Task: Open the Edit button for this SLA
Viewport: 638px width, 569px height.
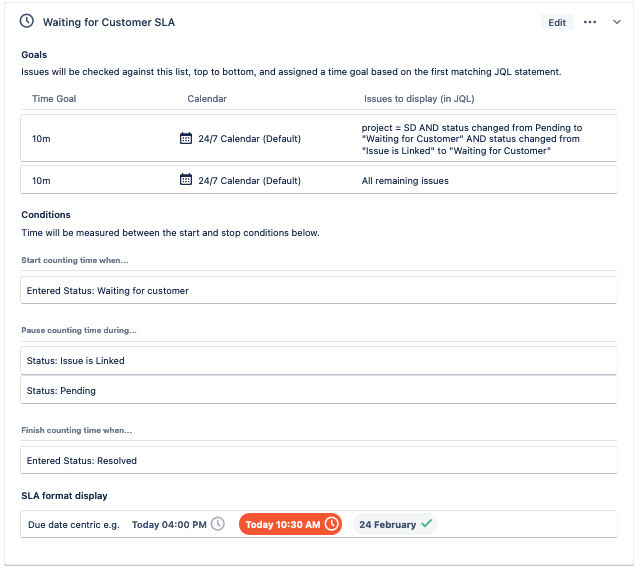Action: (x=557, y=22)
